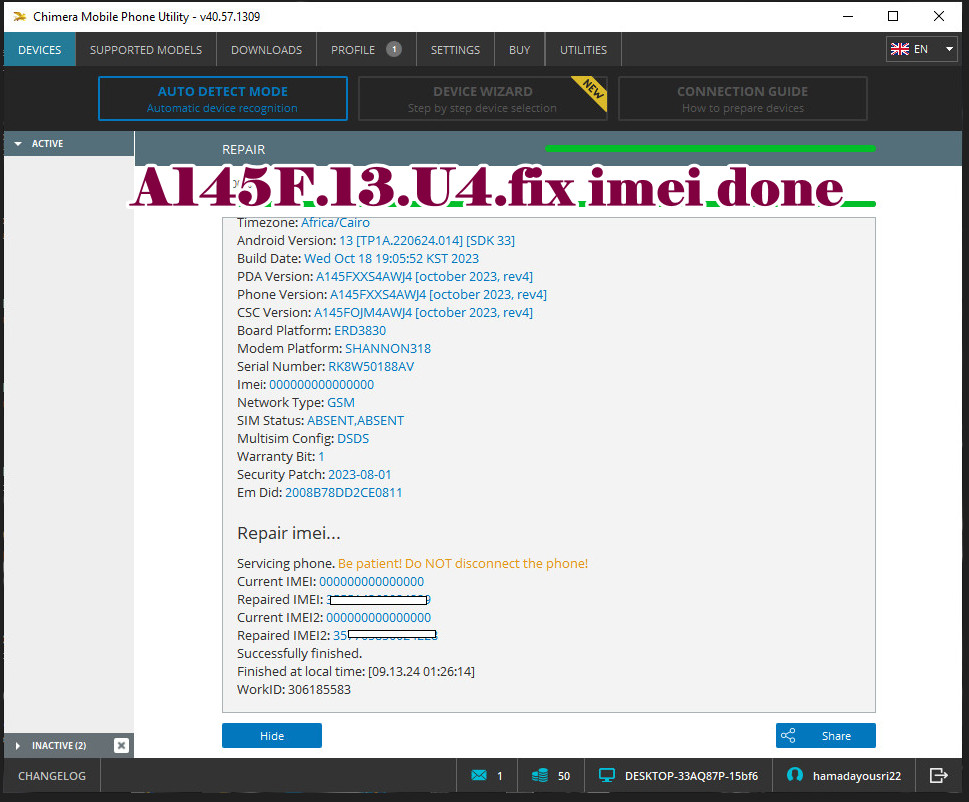Close the Chimera window

(939, 16)
